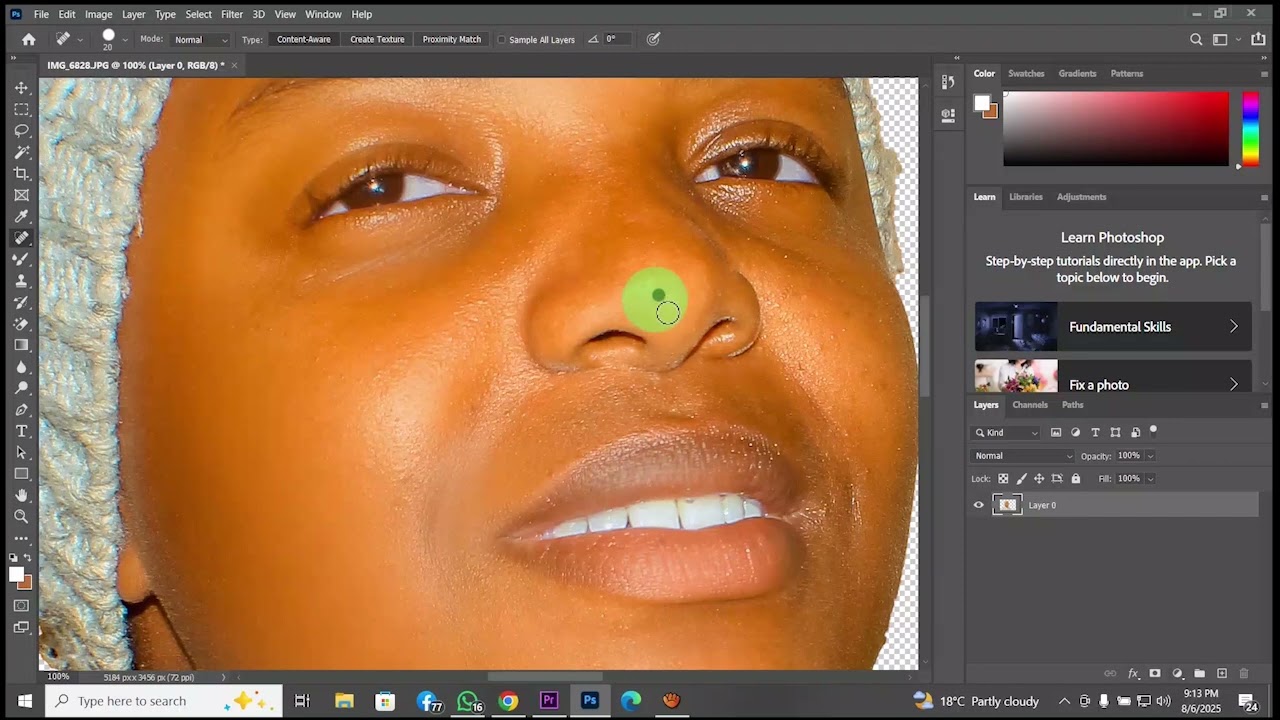Toggle lock transparent pixels

point(1003,479)
